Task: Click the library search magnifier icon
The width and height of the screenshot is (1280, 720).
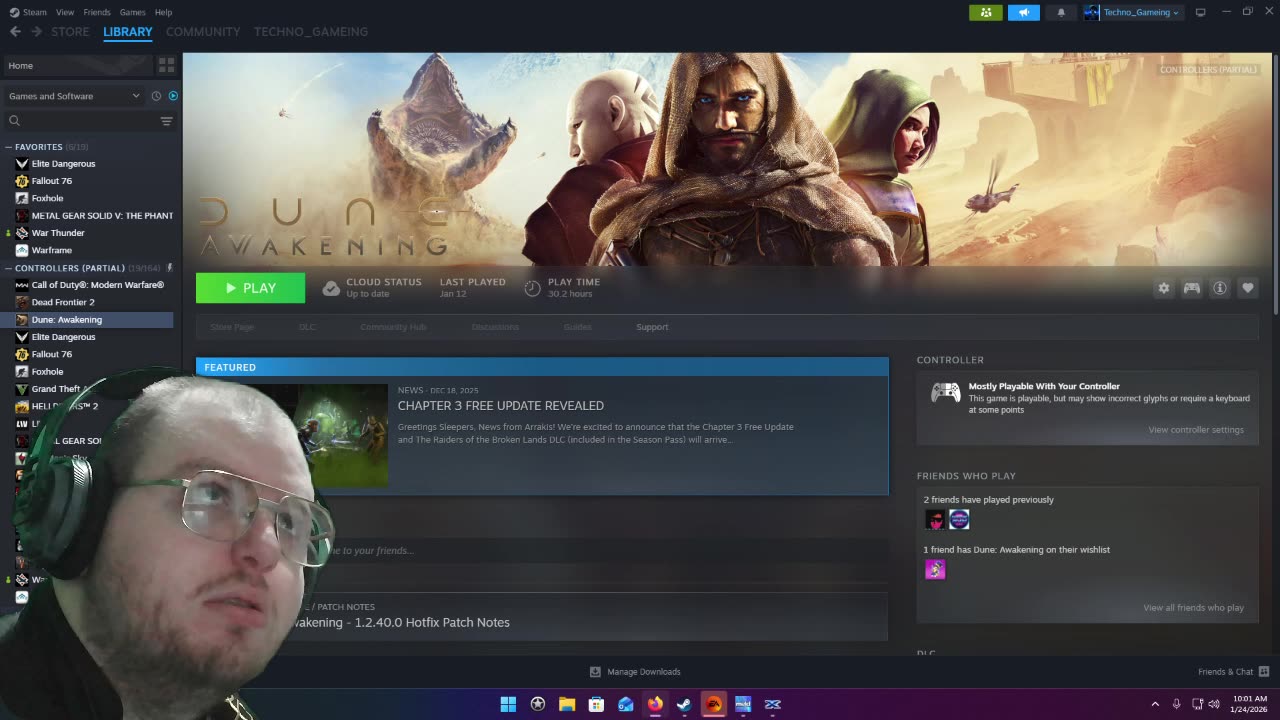Action: (x=14, y=121)
